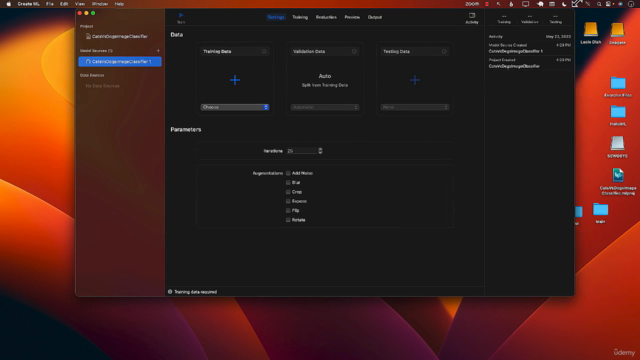
Task: Click the Do Not Disturb moon icon
Action: click(x=564, y=4)
